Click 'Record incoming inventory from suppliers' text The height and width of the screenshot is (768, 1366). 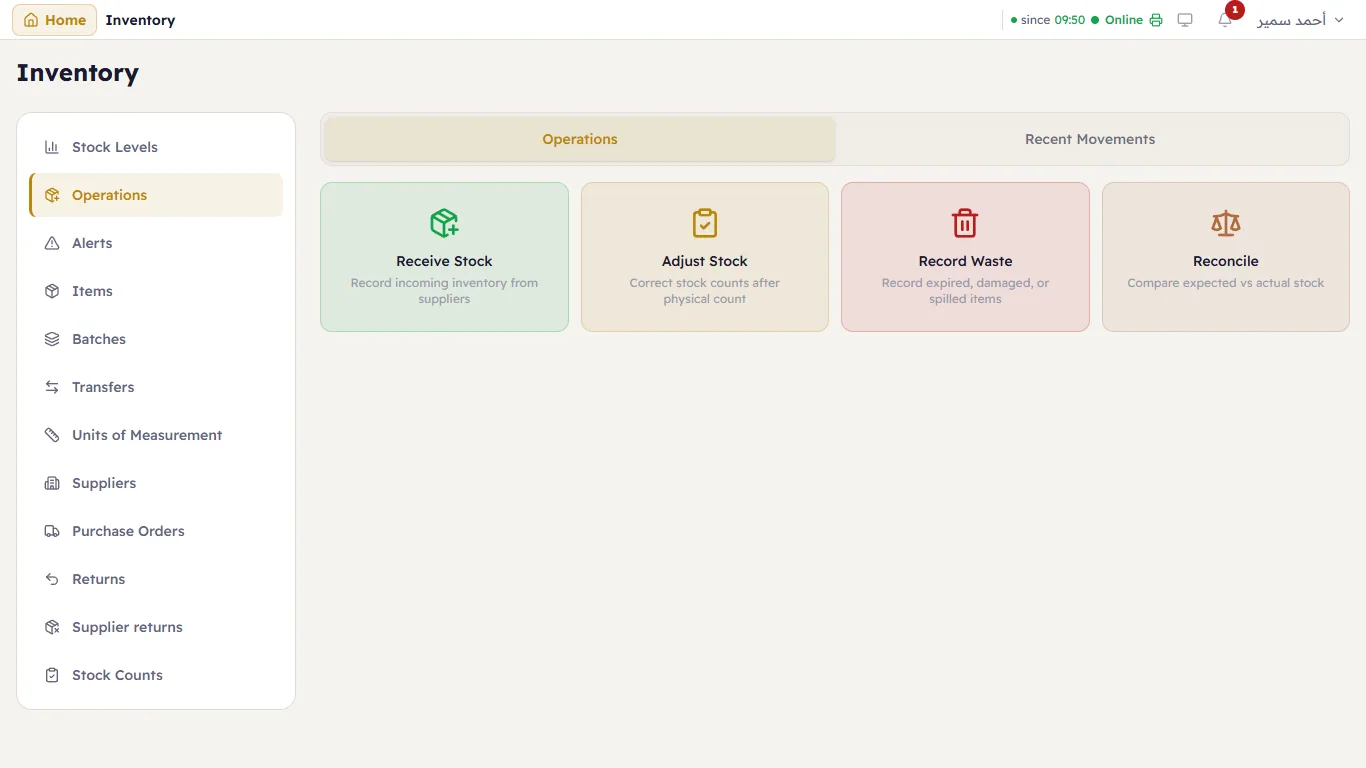tap(444, 291)
